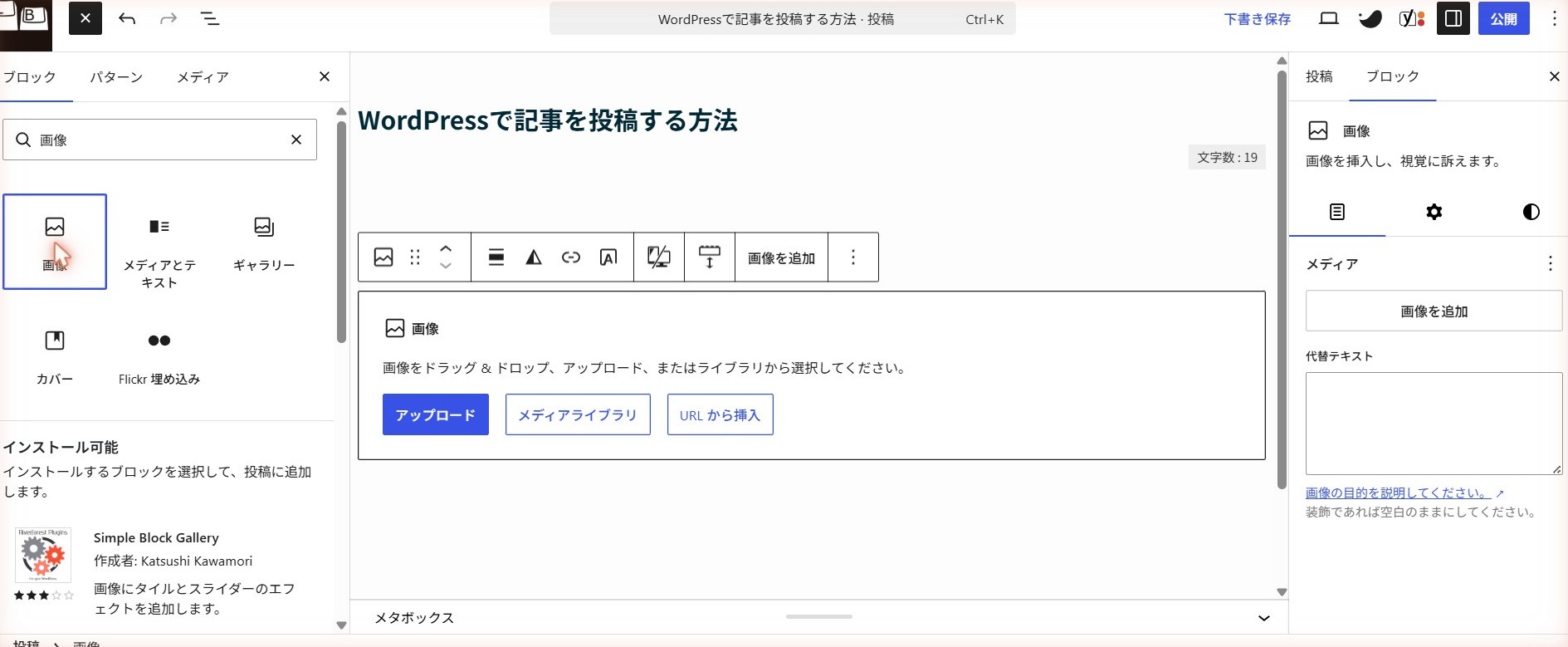
Task: Open the alignment options
Action: point(496,257)
